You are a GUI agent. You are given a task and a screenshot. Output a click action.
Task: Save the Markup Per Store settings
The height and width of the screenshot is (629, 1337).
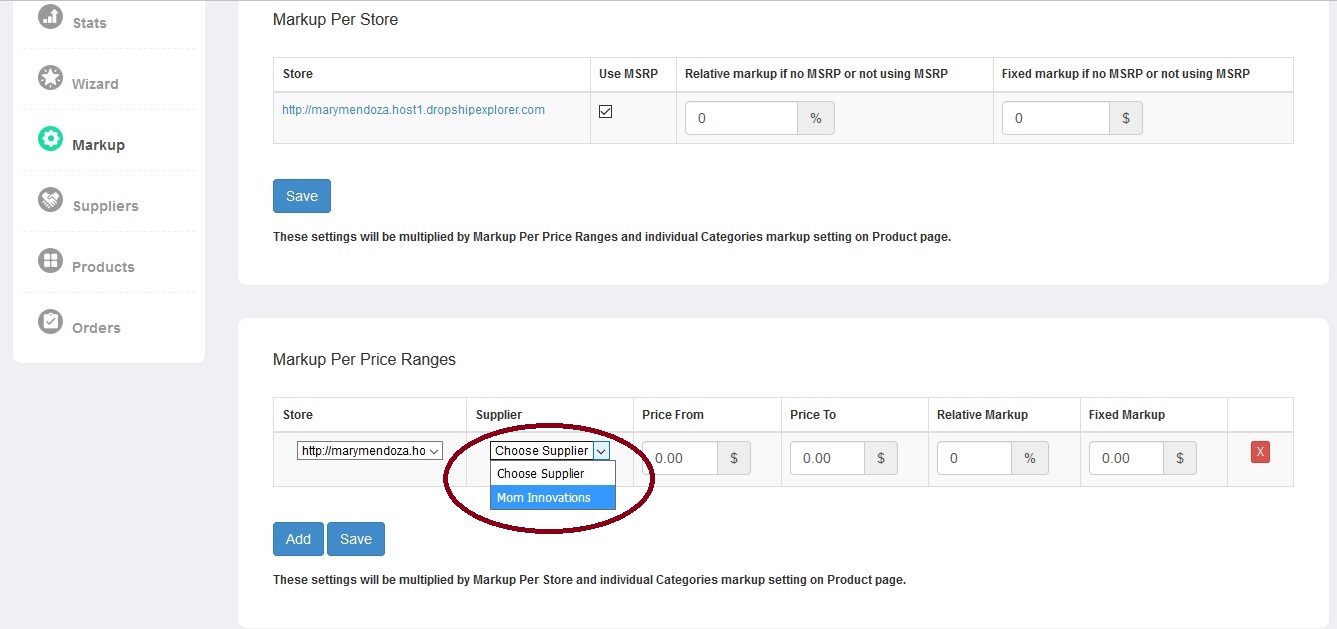click(302, 196)
